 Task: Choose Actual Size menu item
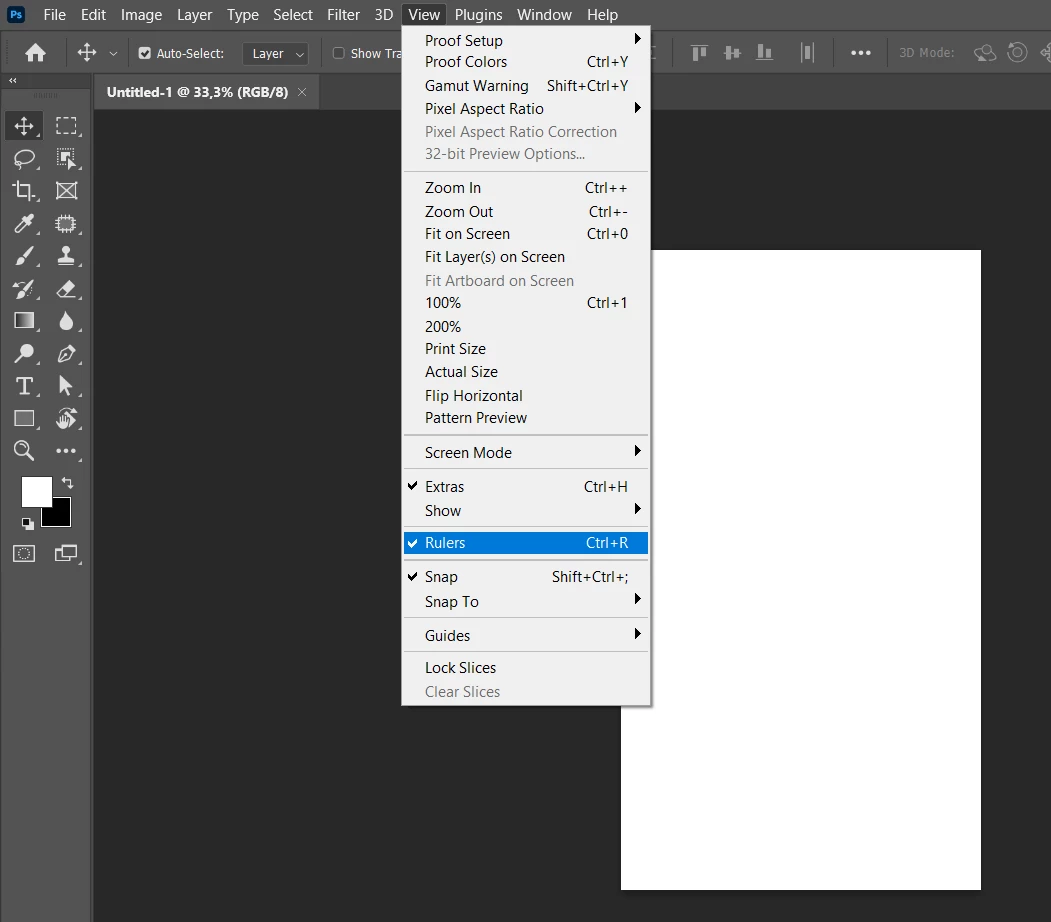point(526,372)
